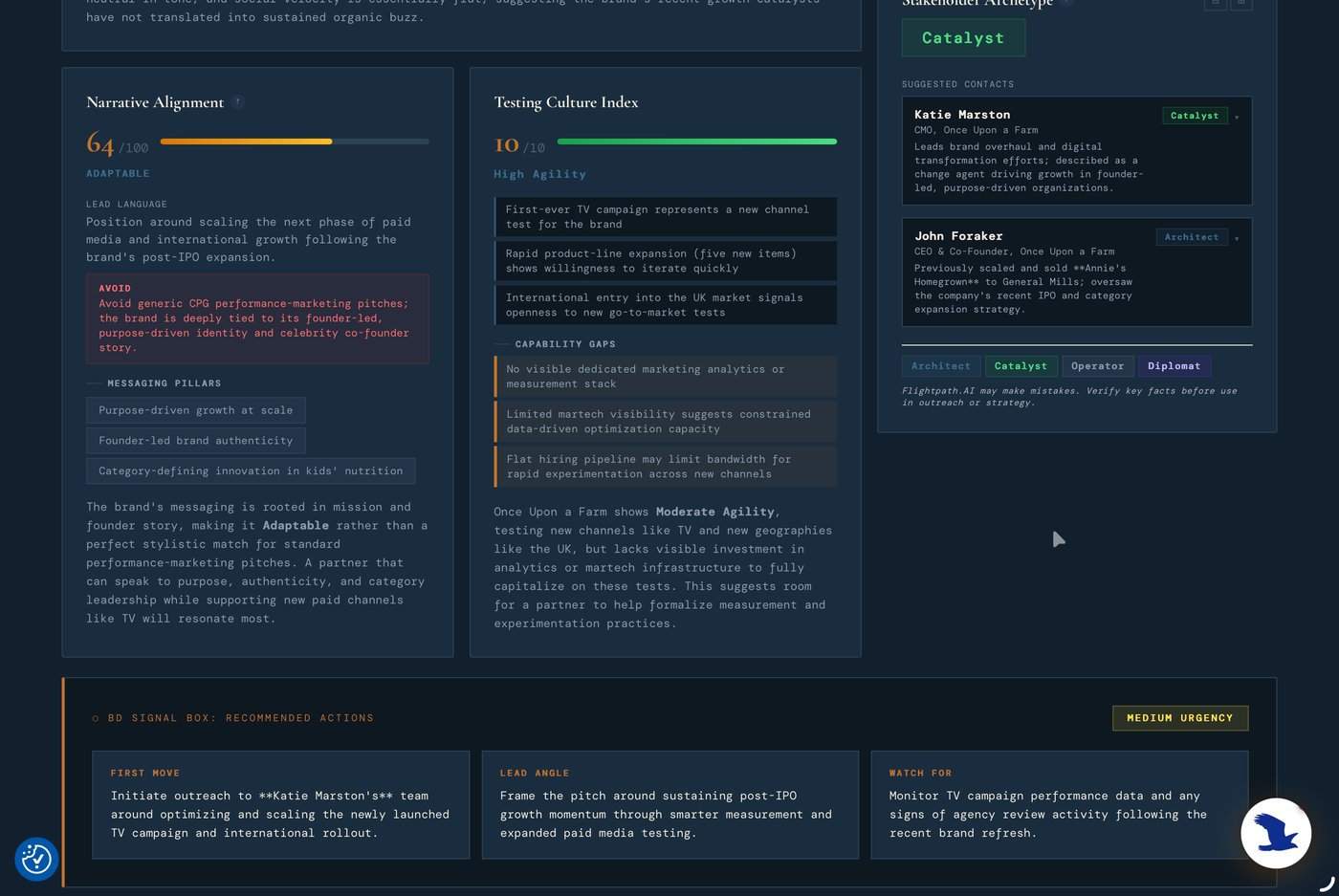Click the 64/100 alignment score
Viewport: 1339px width, 896px height.
117,144
